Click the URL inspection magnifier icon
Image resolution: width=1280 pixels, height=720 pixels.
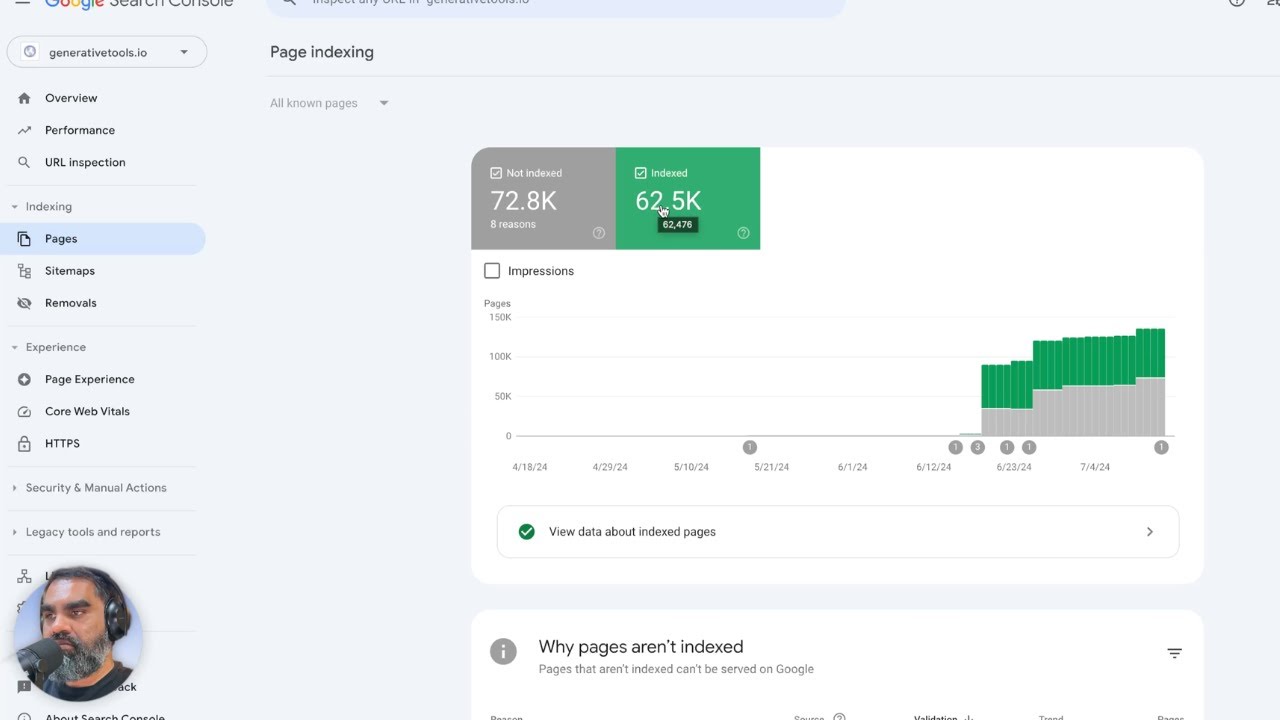click(24, 162)
